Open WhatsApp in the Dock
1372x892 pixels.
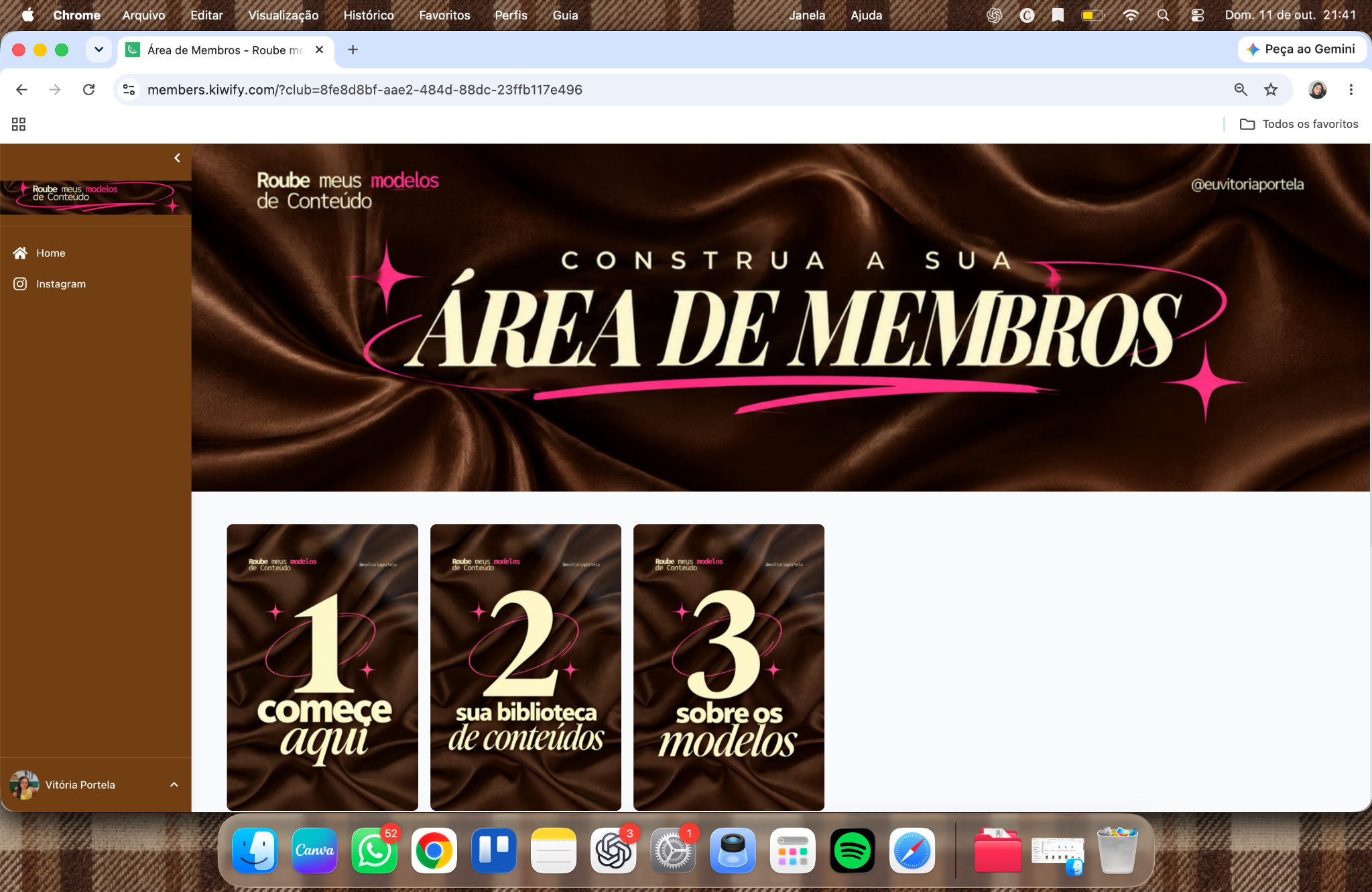pyautogui.click(x=374, y=850)
